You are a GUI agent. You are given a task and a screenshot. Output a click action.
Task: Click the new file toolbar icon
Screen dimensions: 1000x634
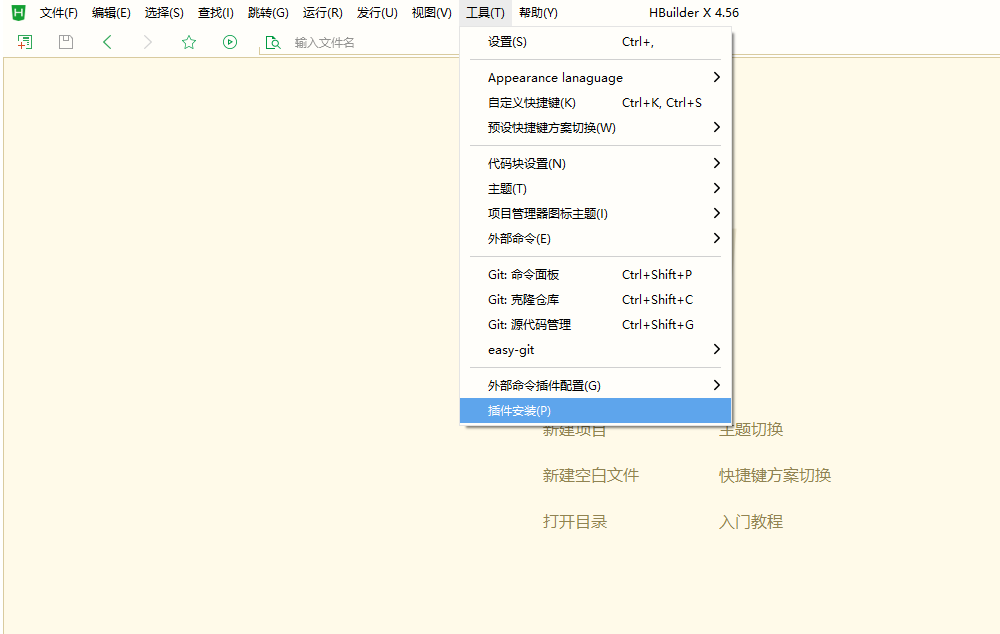[25, 42]
